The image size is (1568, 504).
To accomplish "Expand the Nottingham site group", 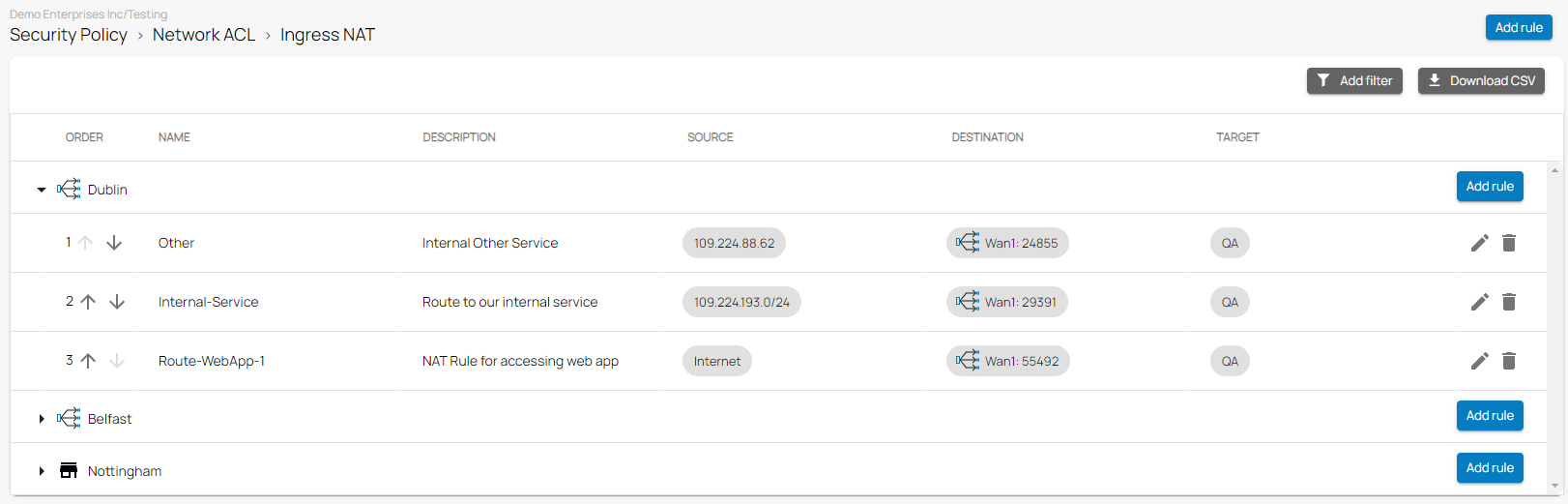I will point(42,471).
